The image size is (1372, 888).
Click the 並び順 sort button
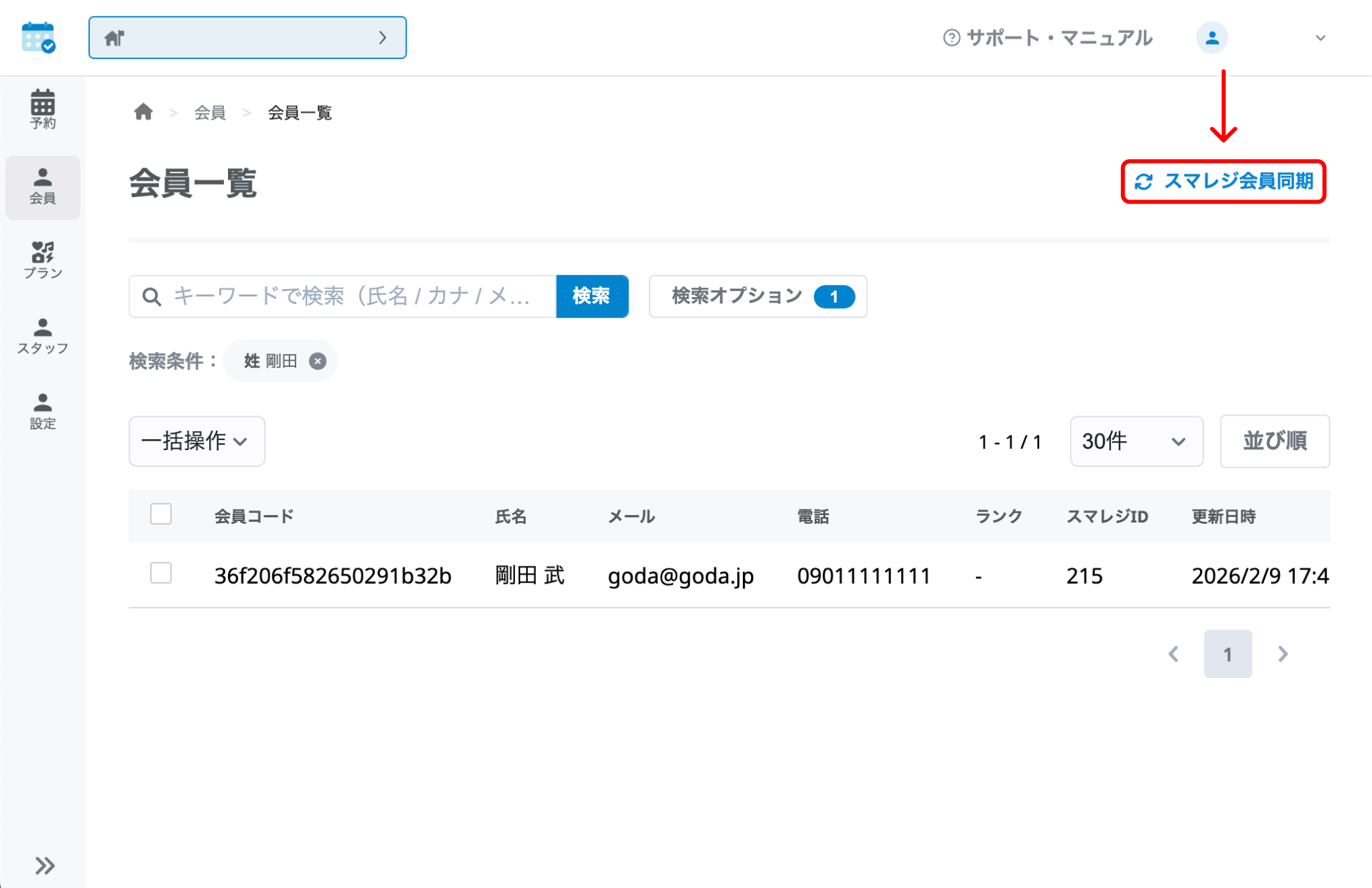[x=1275, y=441]
